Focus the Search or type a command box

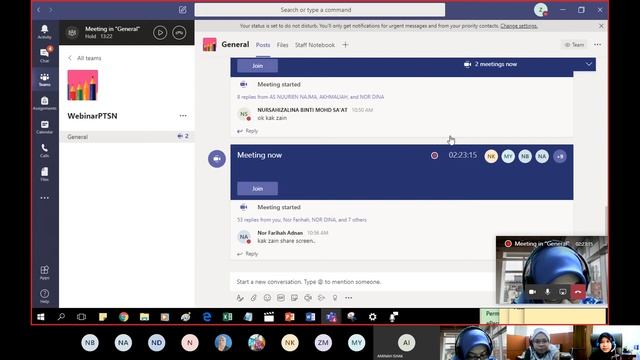click(320, 10)
